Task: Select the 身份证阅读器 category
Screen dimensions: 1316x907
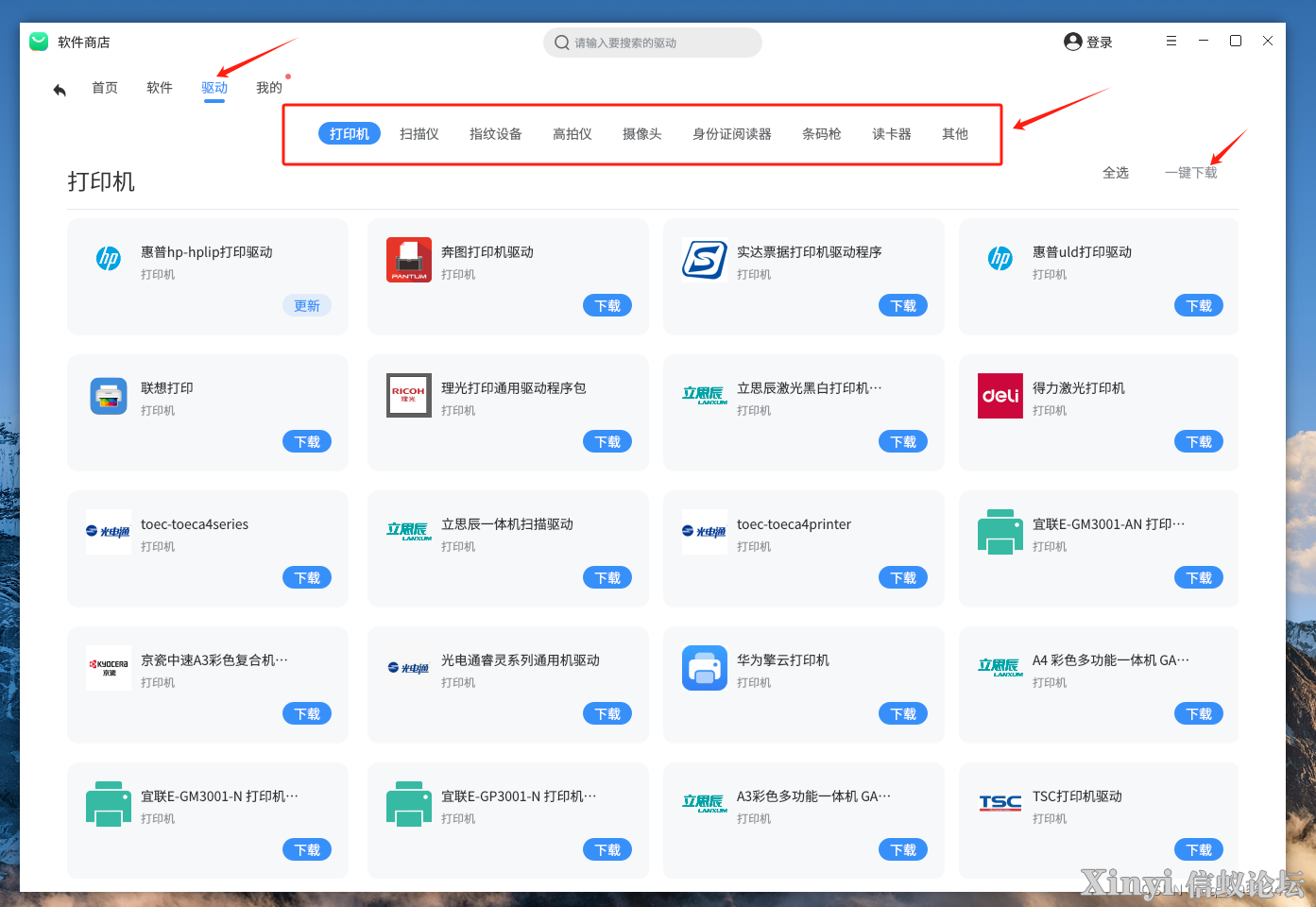Action: coord(732,134)
